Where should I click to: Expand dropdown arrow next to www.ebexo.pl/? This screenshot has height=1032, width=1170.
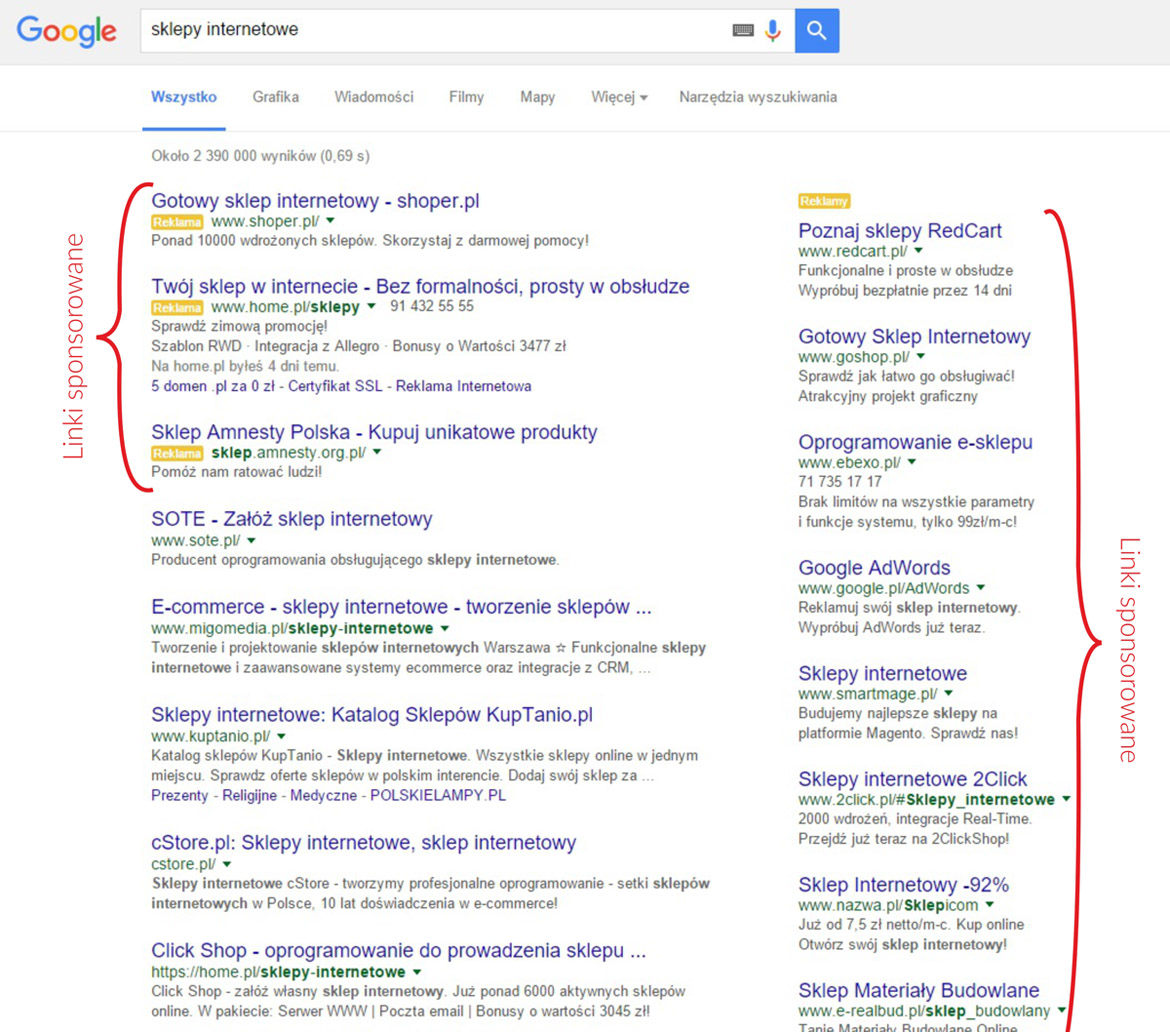912,463
